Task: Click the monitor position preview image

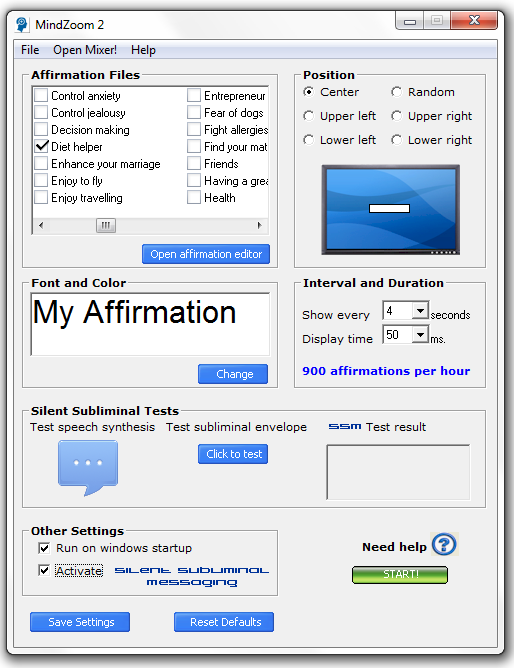Action: click(x=391, y=210)
